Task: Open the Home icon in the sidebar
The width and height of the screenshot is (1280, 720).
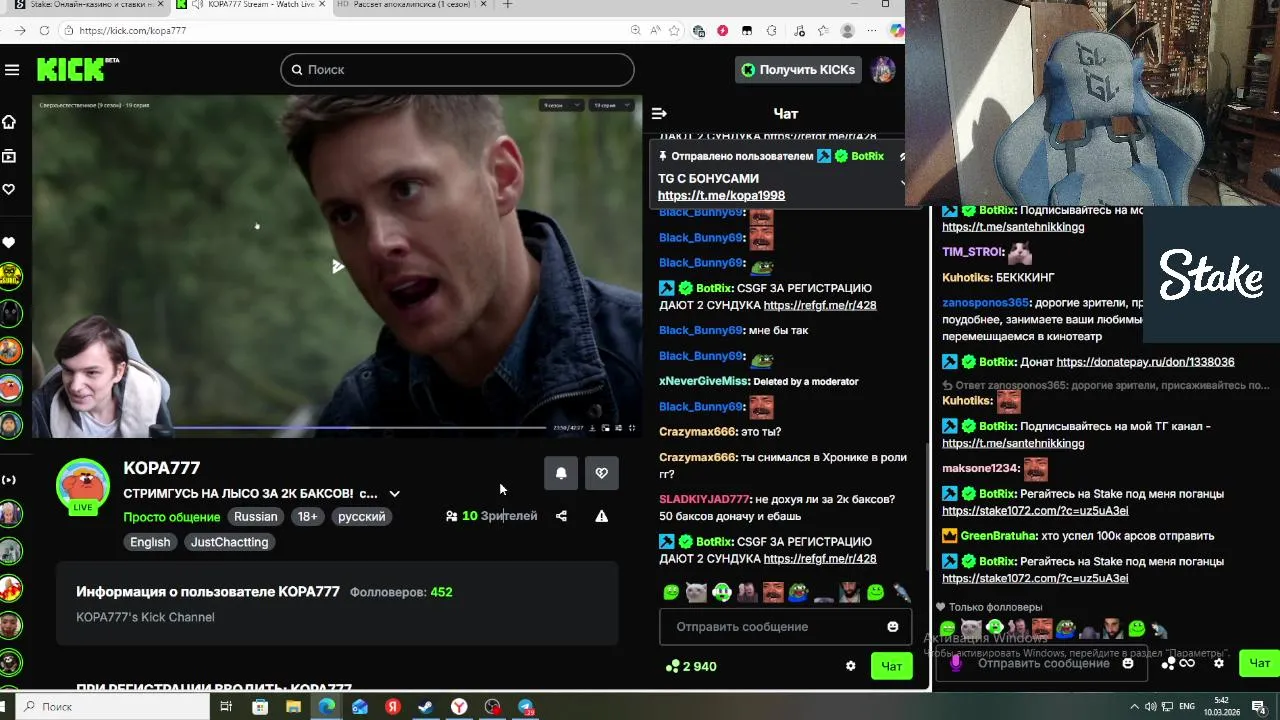Action: (9, 122)
